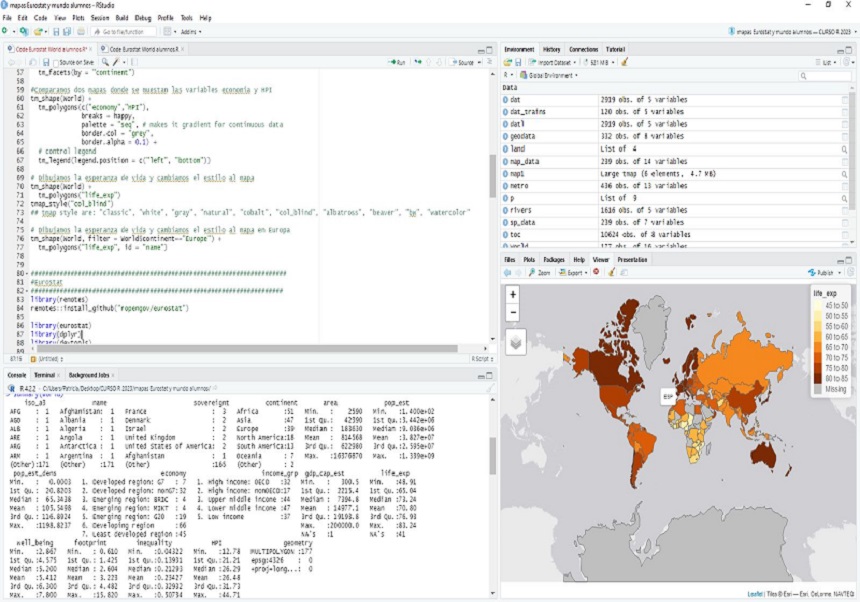Open the Import Dataset dropdown
Image resolution: width=860 pixels, height=602 pixels.
[552, 62]
